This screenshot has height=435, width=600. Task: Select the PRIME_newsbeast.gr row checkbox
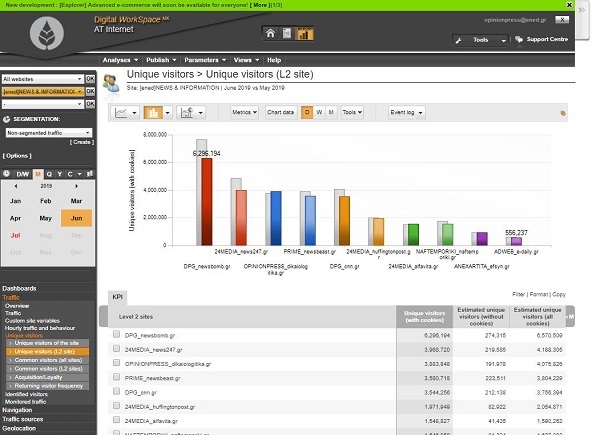tap(115, 379)
